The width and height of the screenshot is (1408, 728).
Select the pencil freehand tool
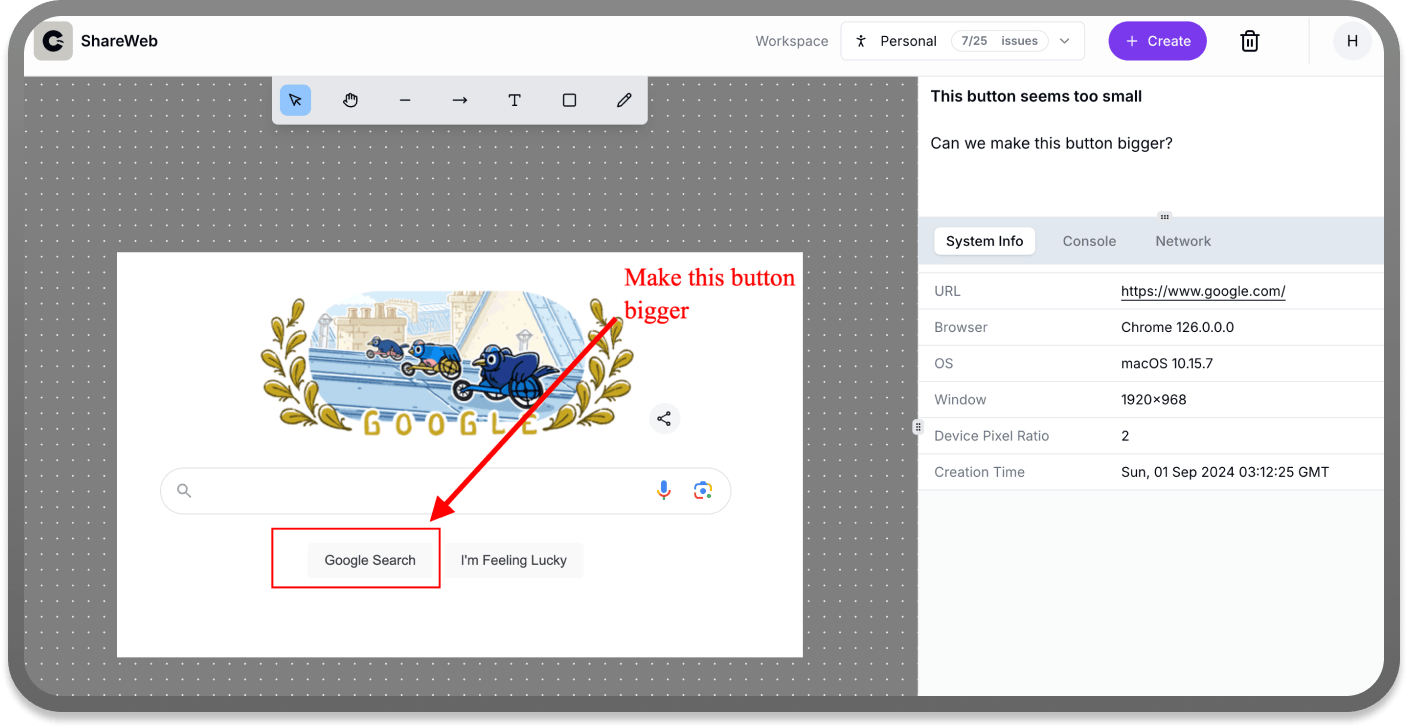point(624,100)
